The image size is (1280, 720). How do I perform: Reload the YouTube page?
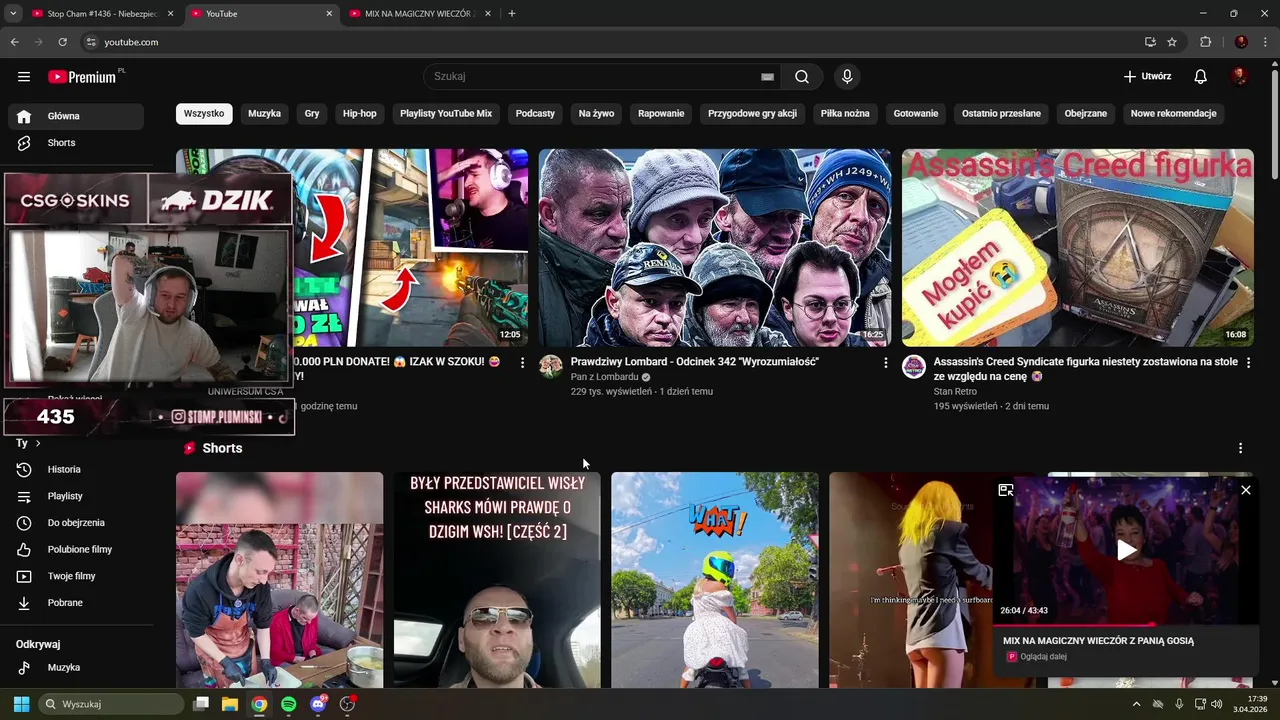pyautogui.click(x=62, y=42)
